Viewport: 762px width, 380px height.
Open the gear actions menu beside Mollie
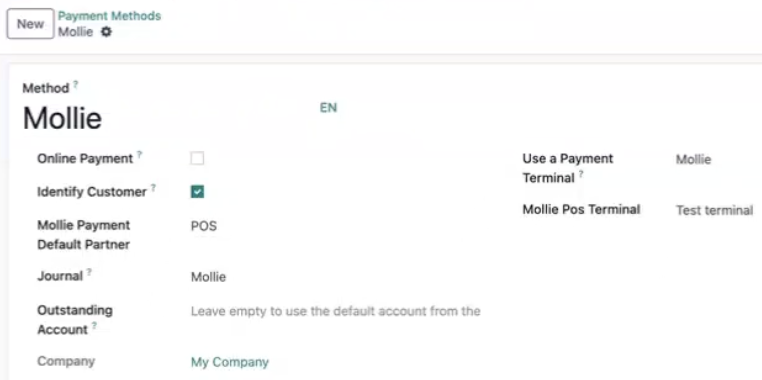[x=106, y=32]
